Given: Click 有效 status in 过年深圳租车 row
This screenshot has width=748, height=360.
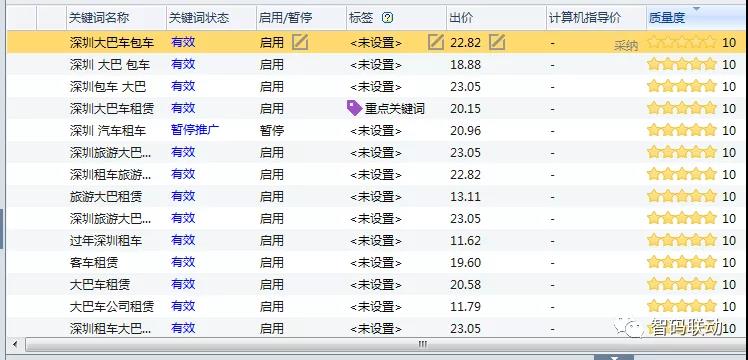Looking at the screenshot, I should coord(183,240).
